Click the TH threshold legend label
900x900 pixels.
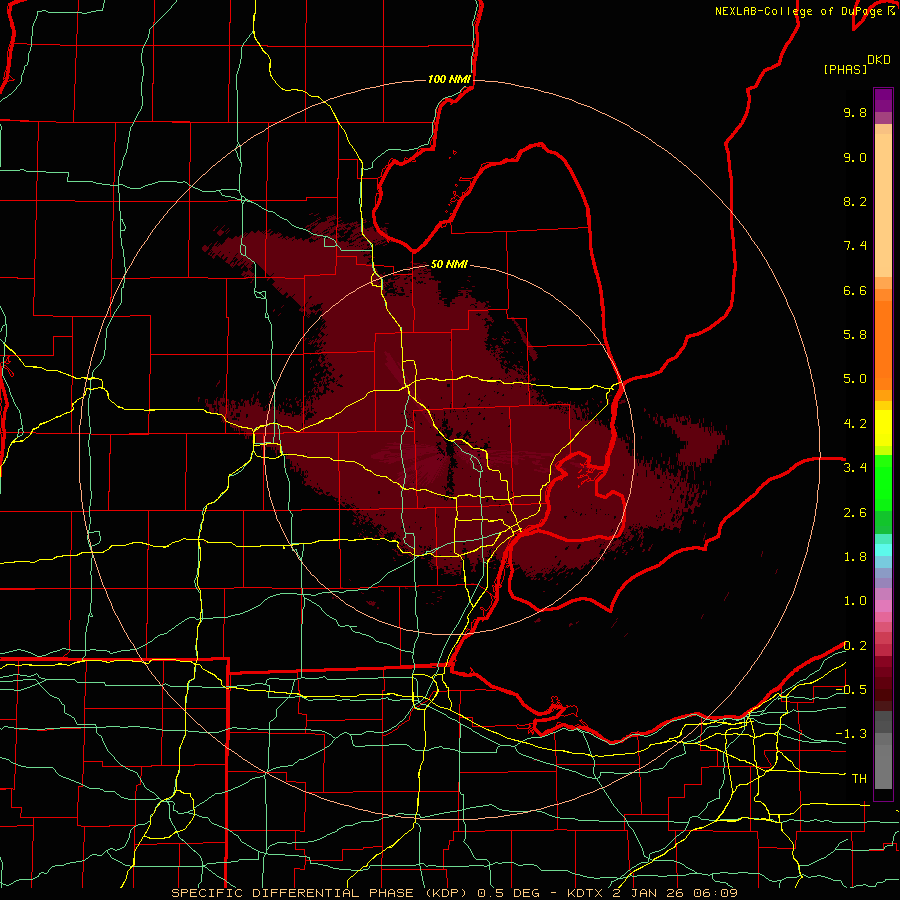point(859,779)
